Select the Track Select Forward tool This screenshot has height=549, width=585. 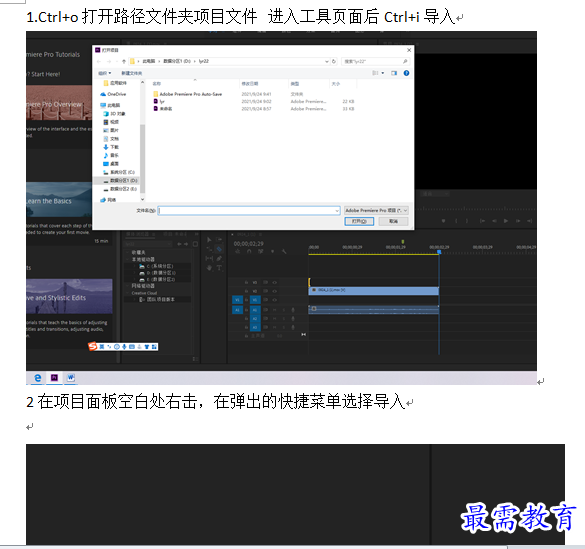(219, 239)
